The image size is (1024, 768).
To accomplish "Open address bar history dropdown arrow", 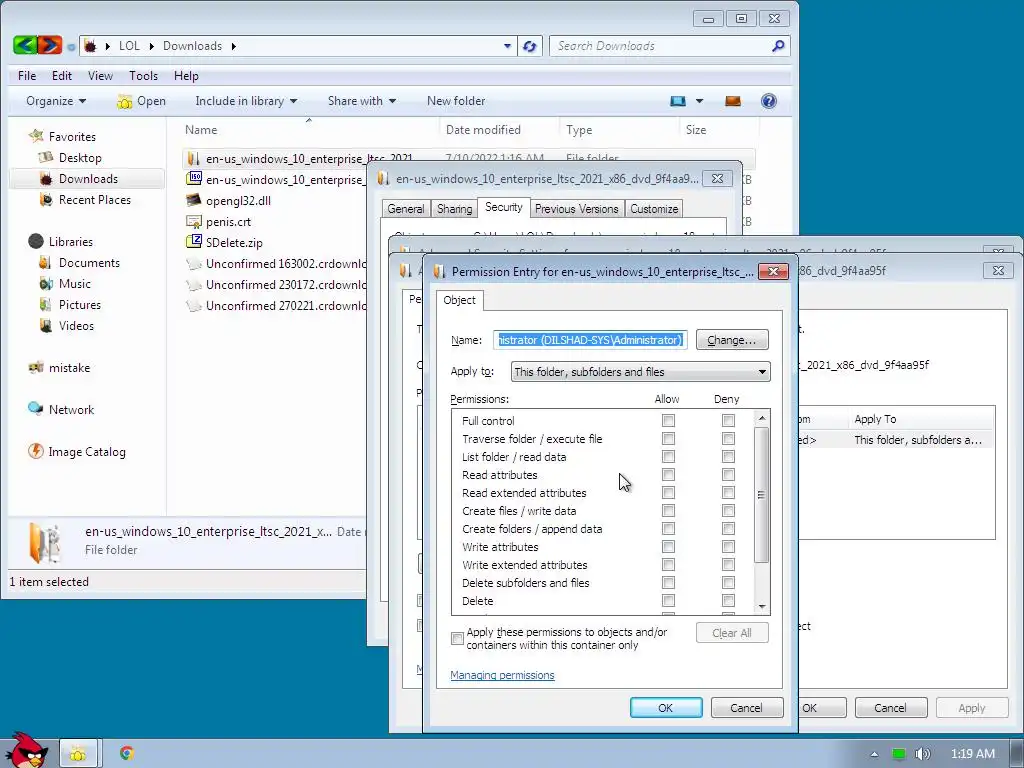I will pos(507,46).
